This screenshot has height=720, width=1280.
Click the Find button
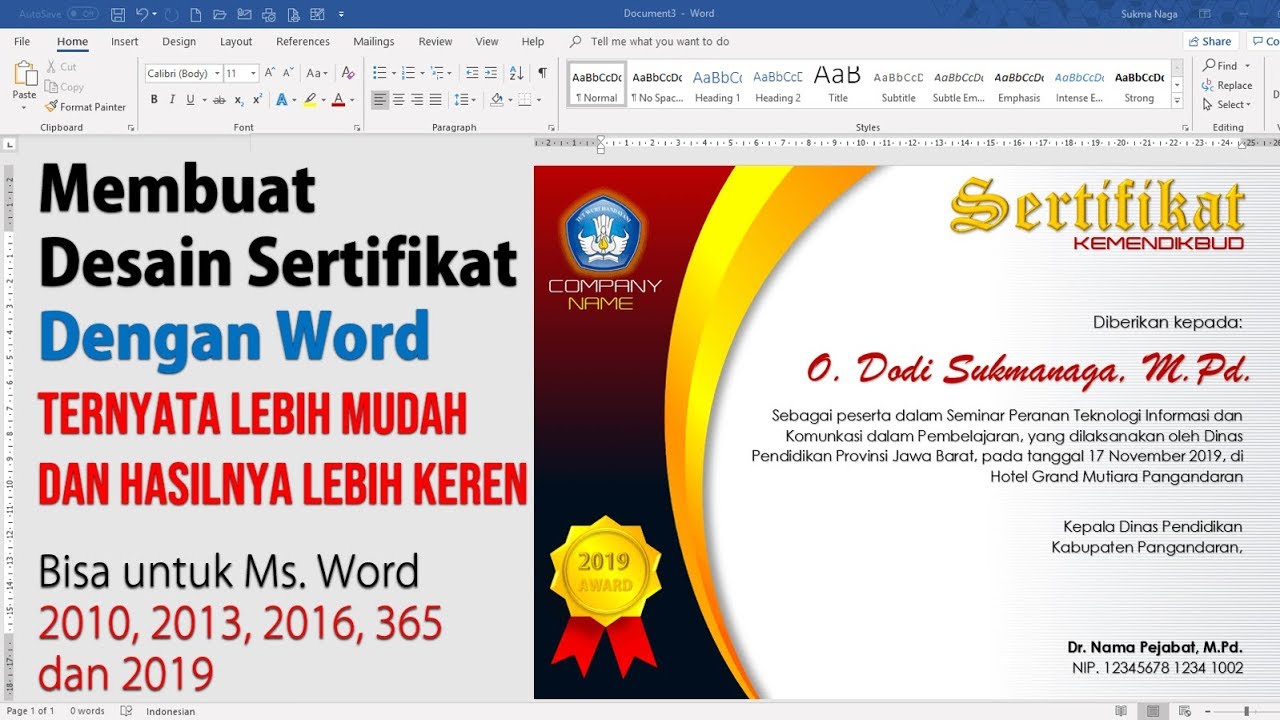click(1220, 66)
